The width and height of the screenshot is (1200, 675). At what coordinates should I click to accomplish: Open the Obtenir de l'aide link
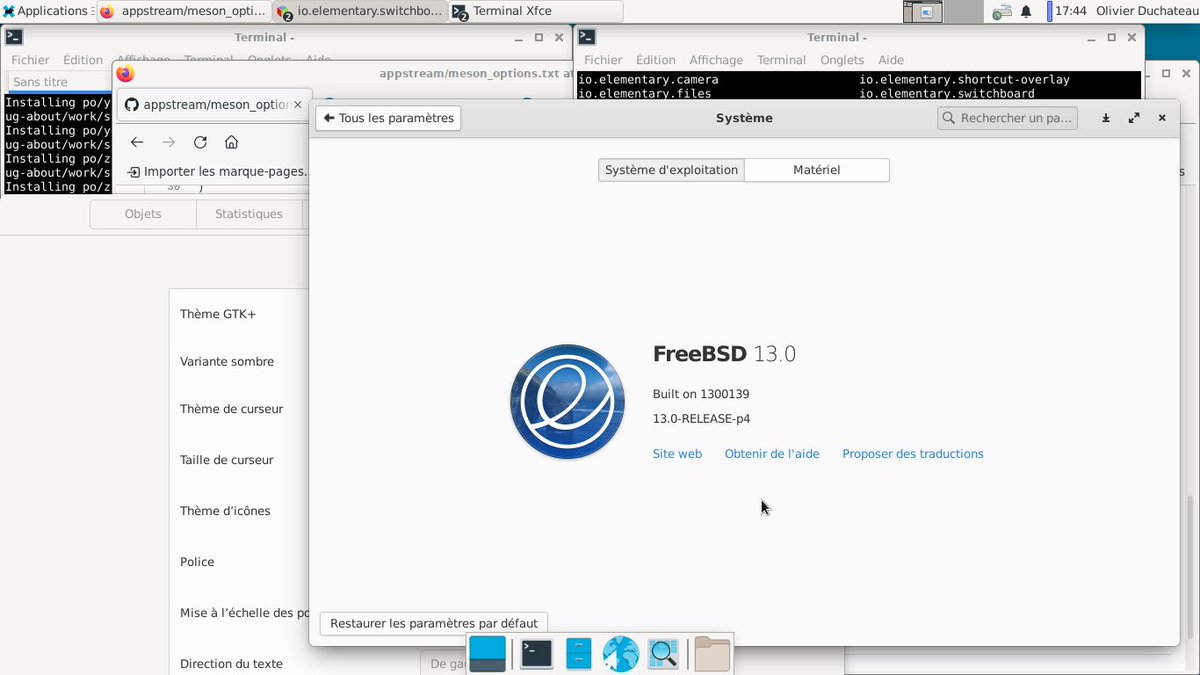[772, 454]
